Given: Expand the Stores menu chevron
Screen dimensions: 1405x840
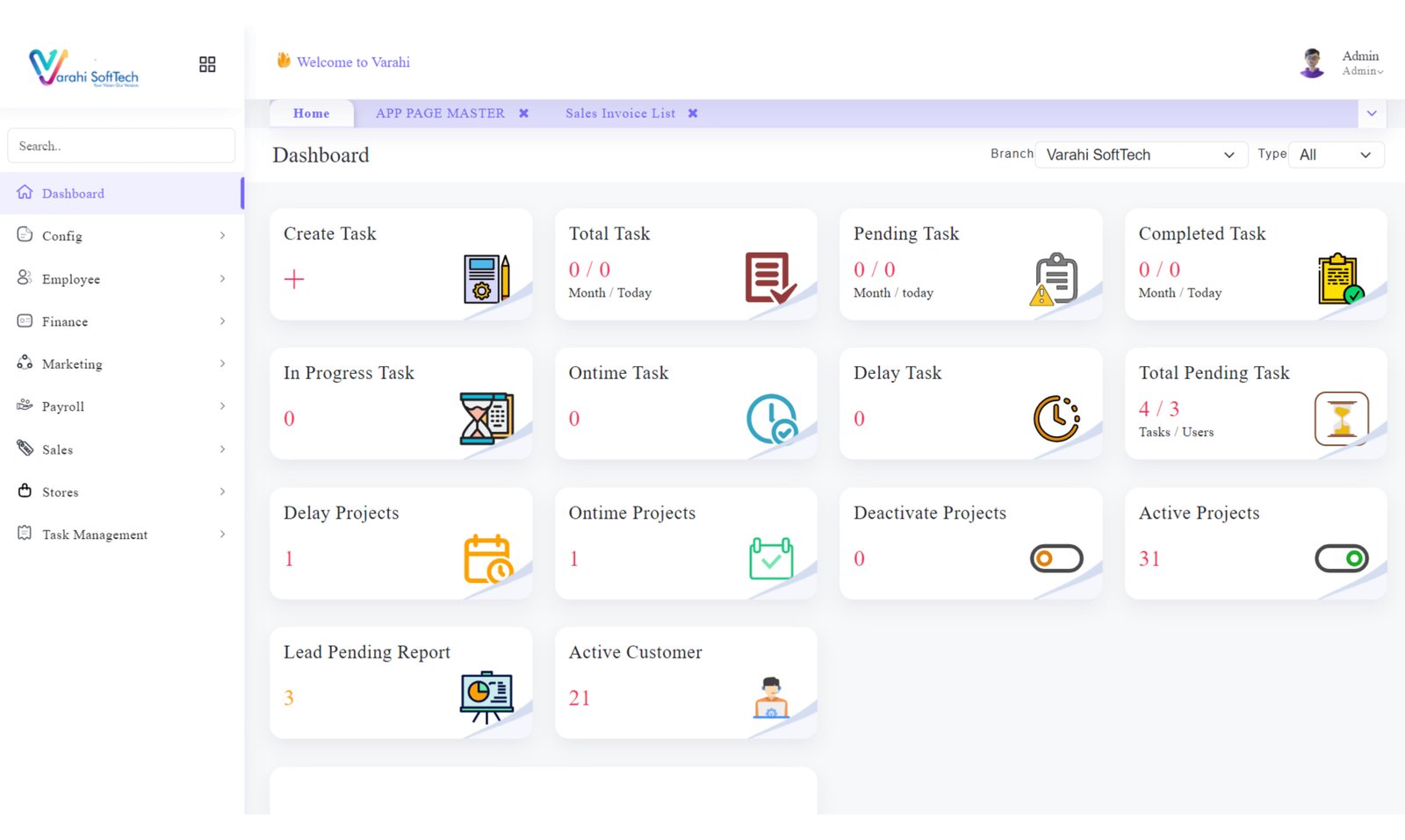Looking at the screenshot, I should (222, 492).
